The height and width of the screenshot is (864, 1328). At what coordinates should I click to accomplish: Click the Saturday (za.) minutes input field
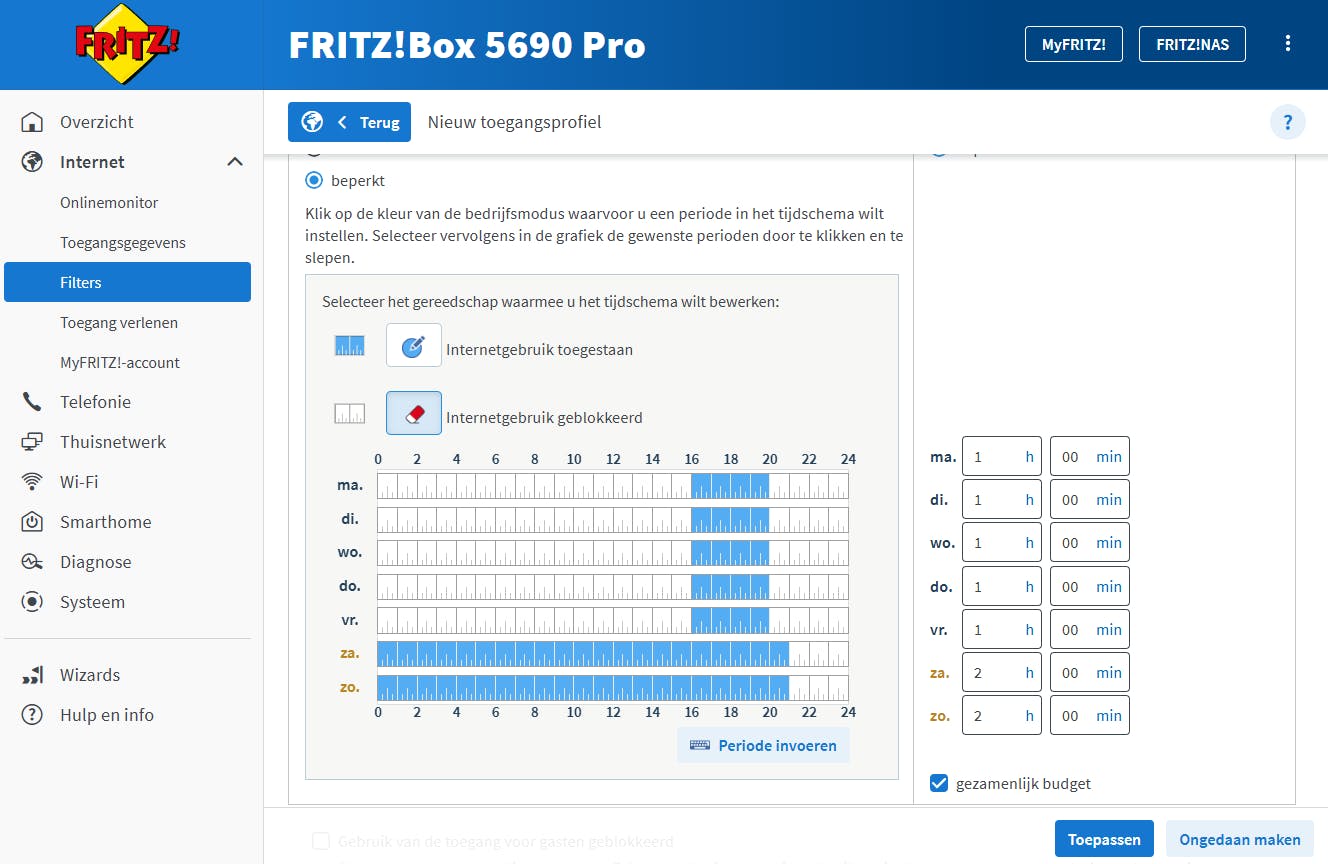tap(1090, 673)
